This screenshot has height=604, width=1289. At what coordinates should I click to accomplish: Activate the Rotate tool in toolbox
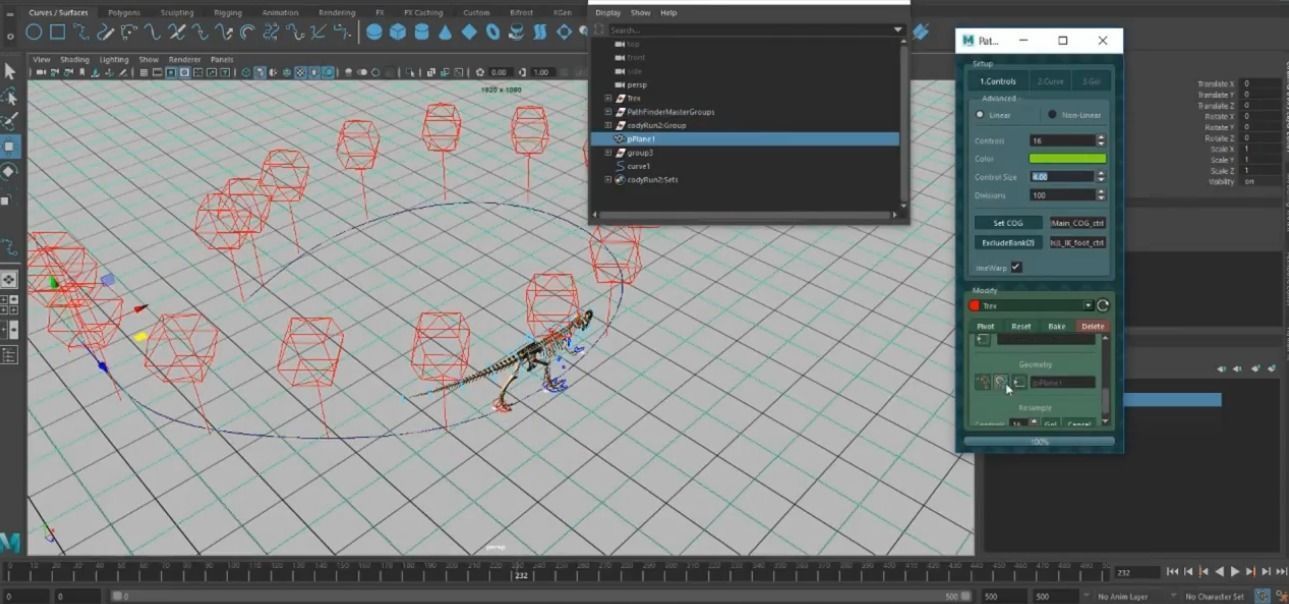9,172
